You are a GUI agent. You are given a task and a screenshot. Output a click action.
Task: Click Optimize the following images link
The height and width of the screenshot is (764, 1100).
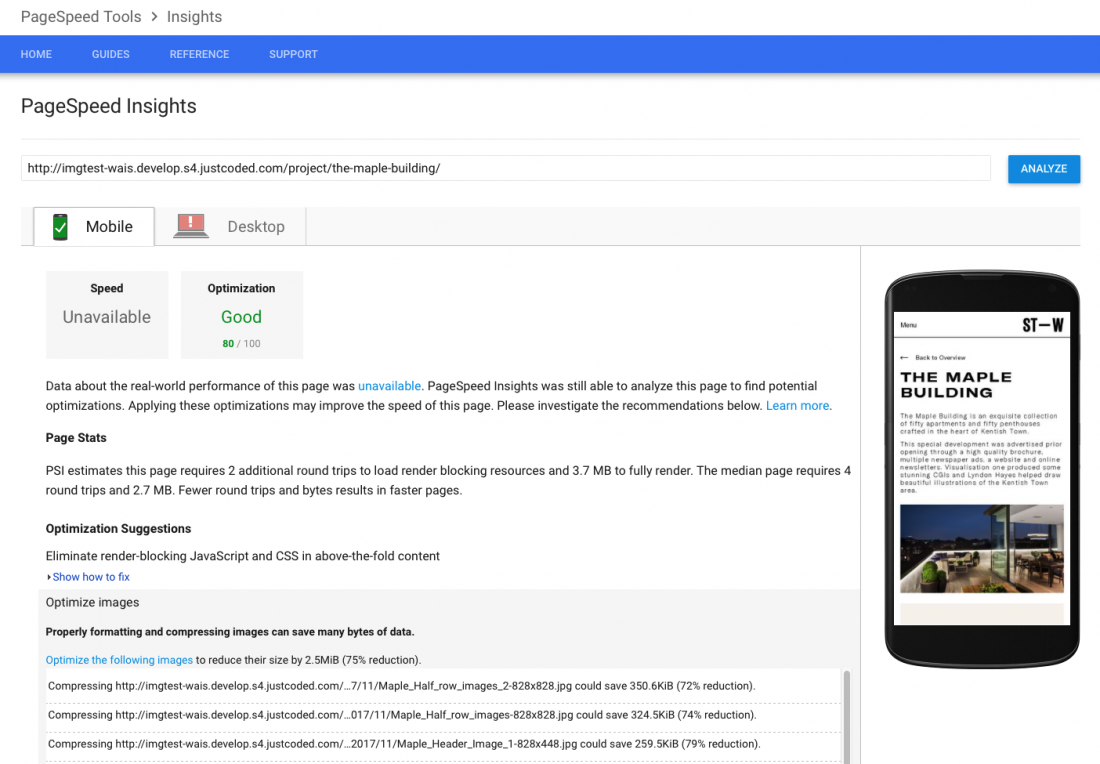pos(119,660)
